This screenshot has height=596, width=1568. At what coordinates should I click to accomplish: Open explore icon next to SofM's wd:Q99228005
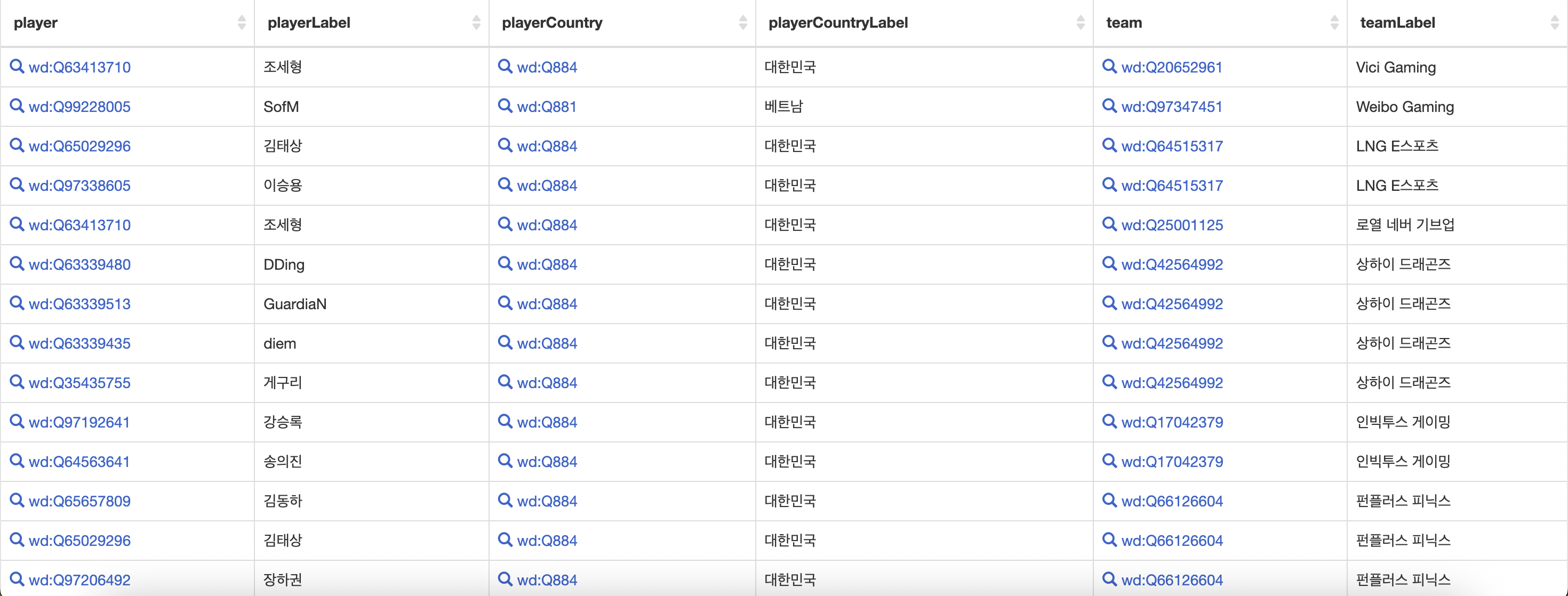(17, 107)
